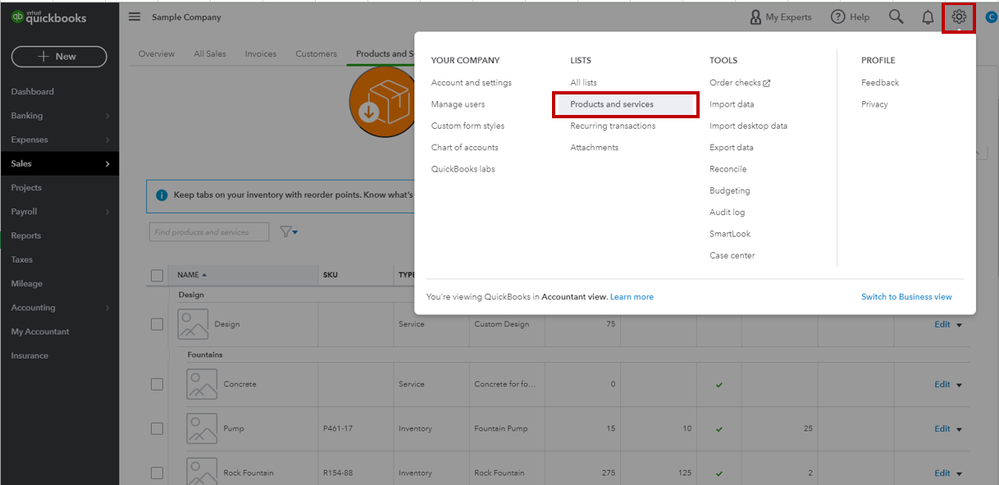Open Case center
Image resolution: width=999 pixels, height=485 pixels.
pyautogui.click(x=732, y=256)
